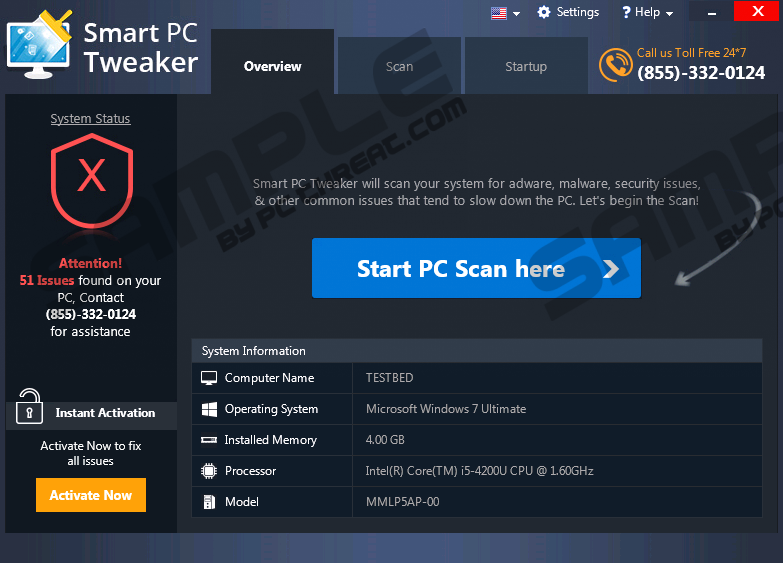783x563 pixels.
Task: Click the toll free number in header
Action: pos(701,73)
